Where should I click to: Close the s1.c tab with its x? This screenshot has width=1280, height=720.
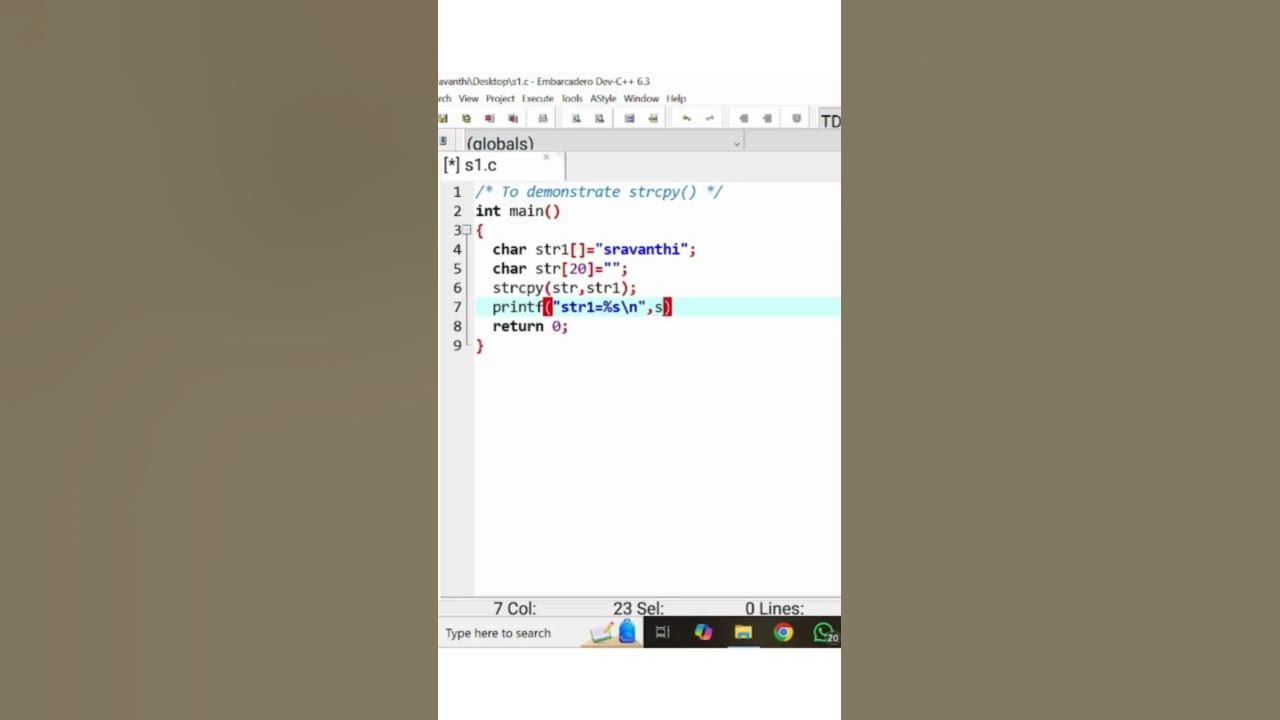click(x=546, y=157)
